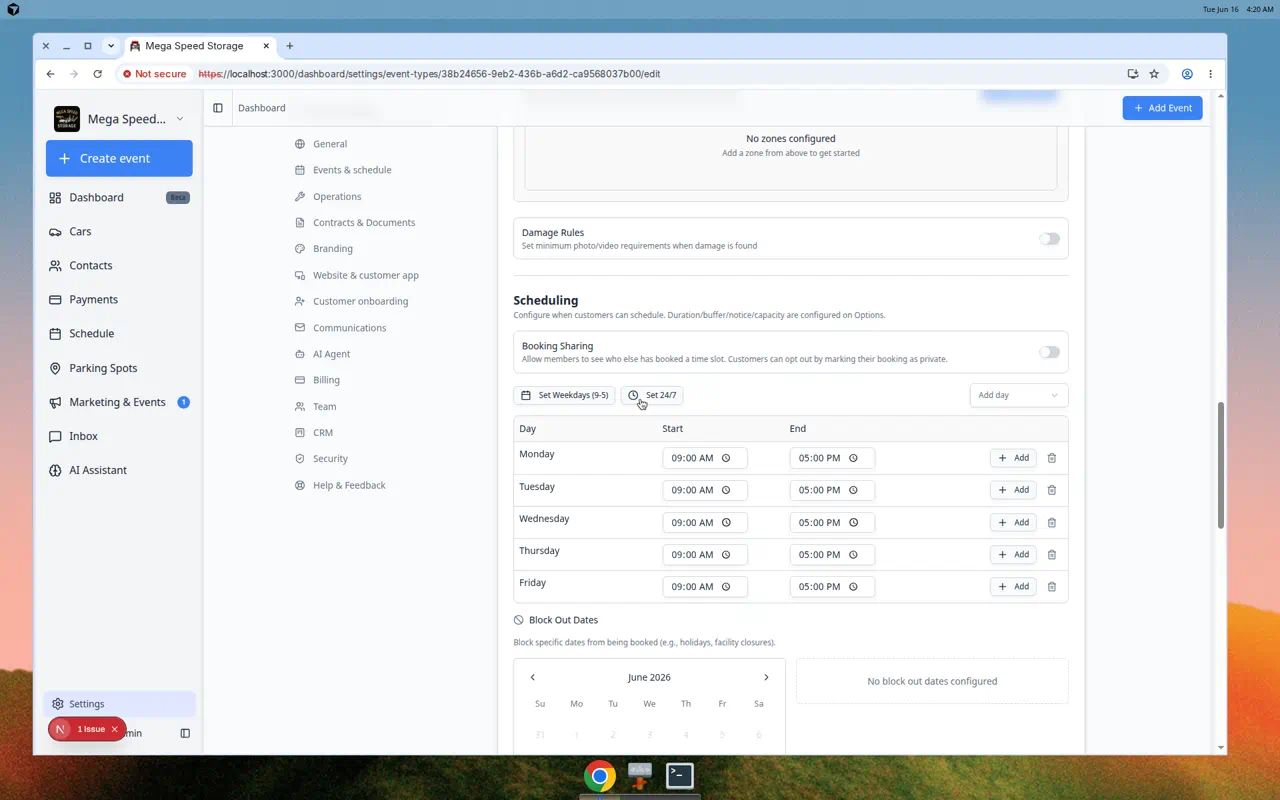Click the Tuesday start time field
The width and height of the screenshot is (1280, 800).
click(705, 490)
